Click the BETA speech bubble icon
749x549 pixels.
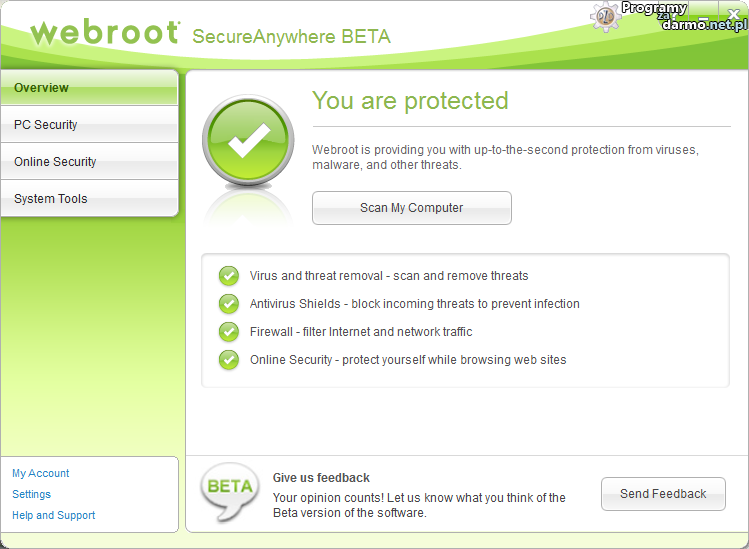[229, 490]
